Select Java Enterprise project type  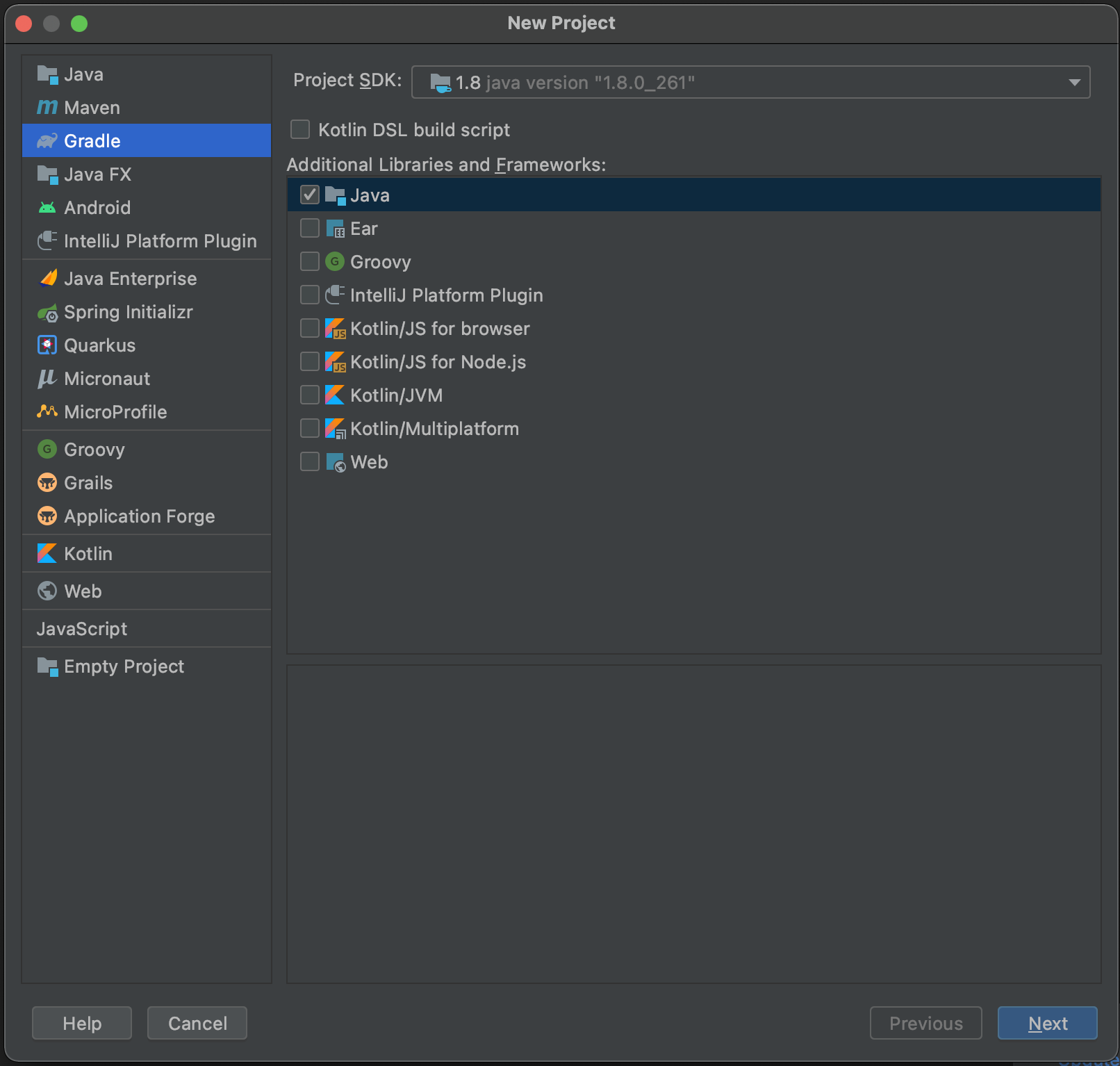(x=147, y=279)
